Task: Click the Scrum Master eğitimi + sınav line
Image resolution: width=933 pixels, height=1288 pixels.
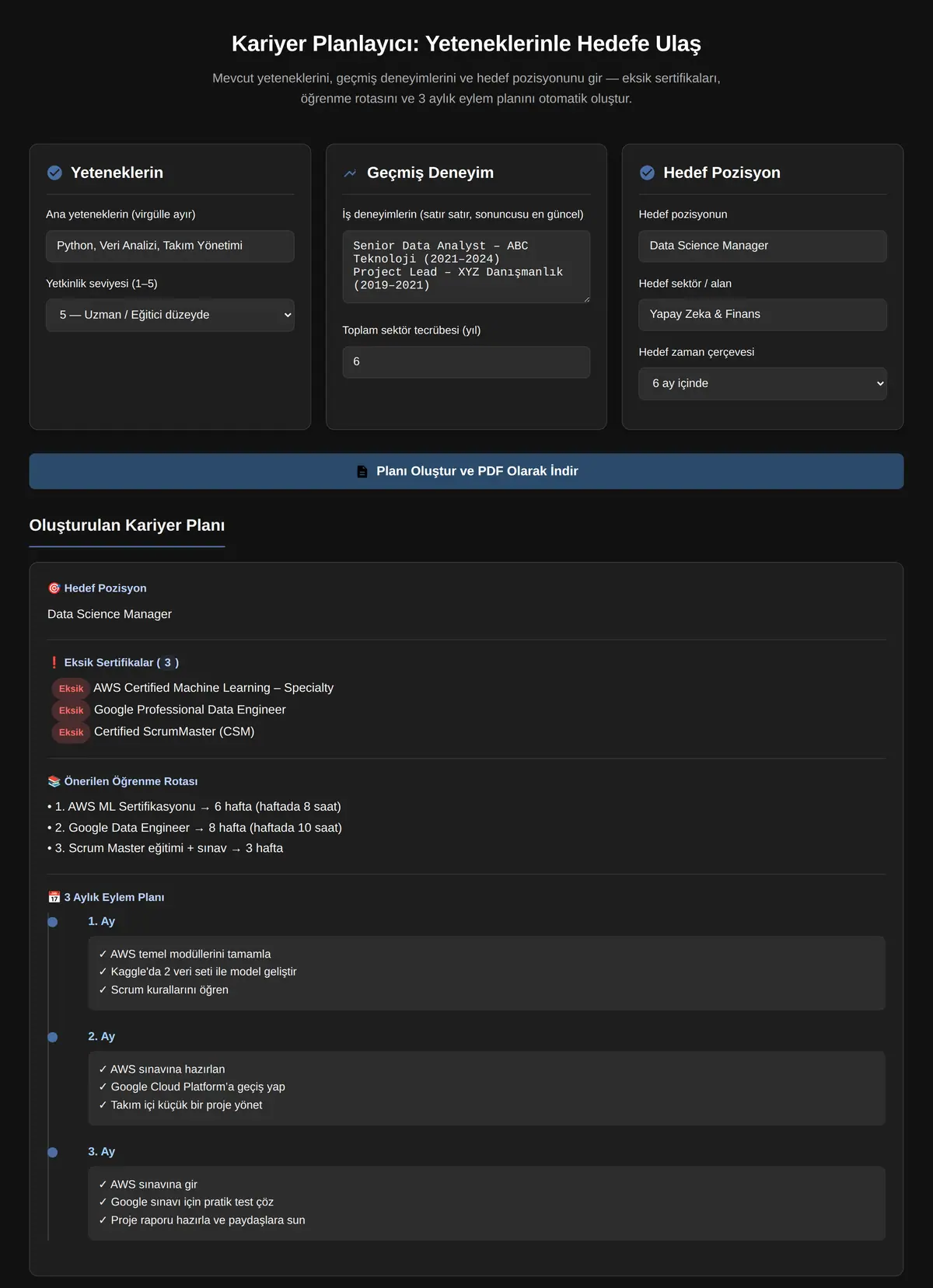Action: coord(165,848)
